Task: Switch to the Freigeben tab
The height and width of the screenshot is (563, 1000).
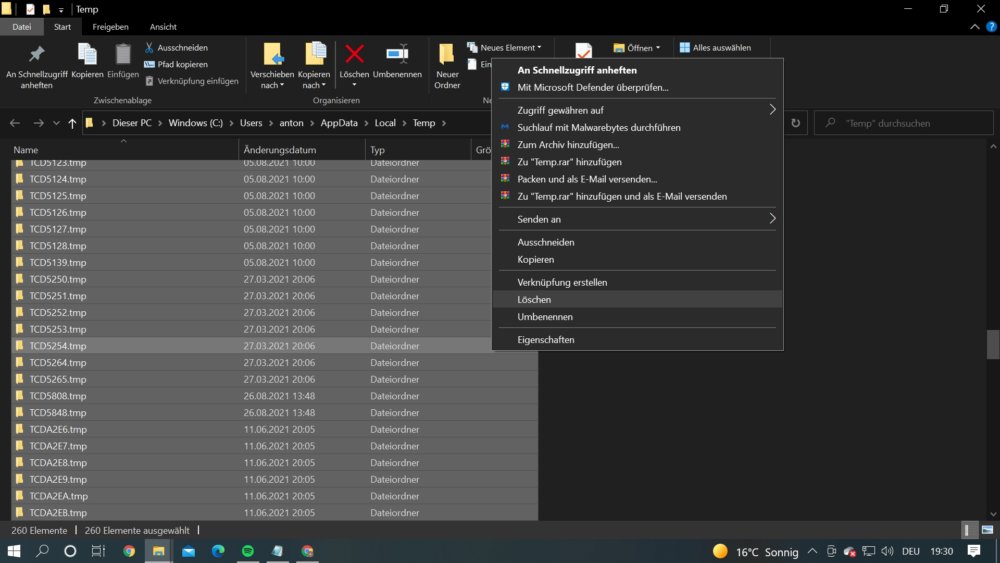Action: (x=110, y=27)
